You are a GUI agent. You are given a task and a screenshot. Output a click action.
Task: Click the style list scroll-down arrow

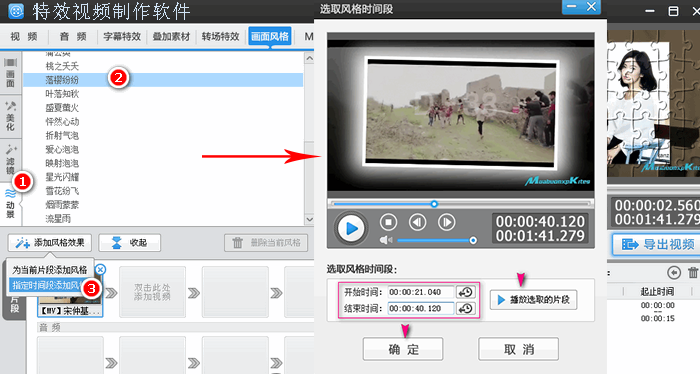click(x=309, y=219)
